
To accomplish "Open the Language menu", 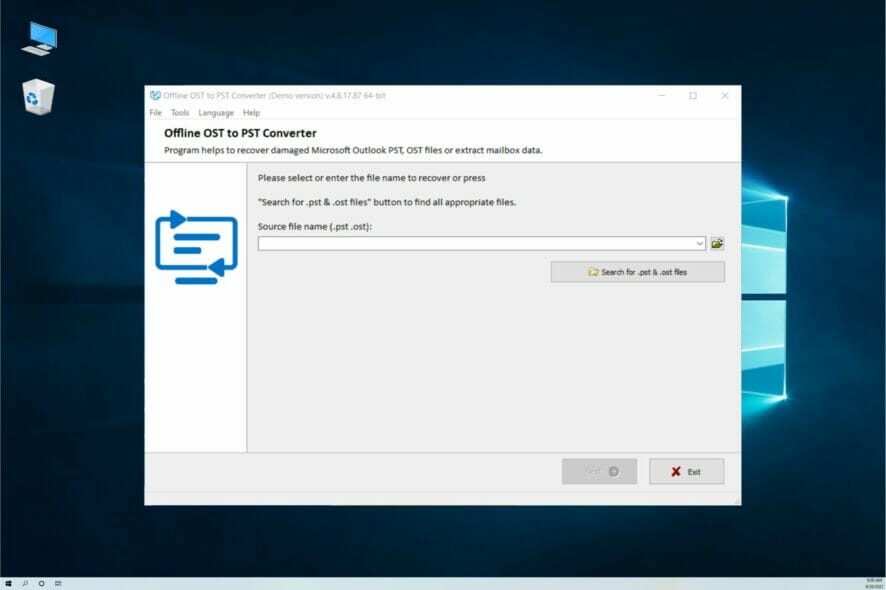I will click(216, 113).
